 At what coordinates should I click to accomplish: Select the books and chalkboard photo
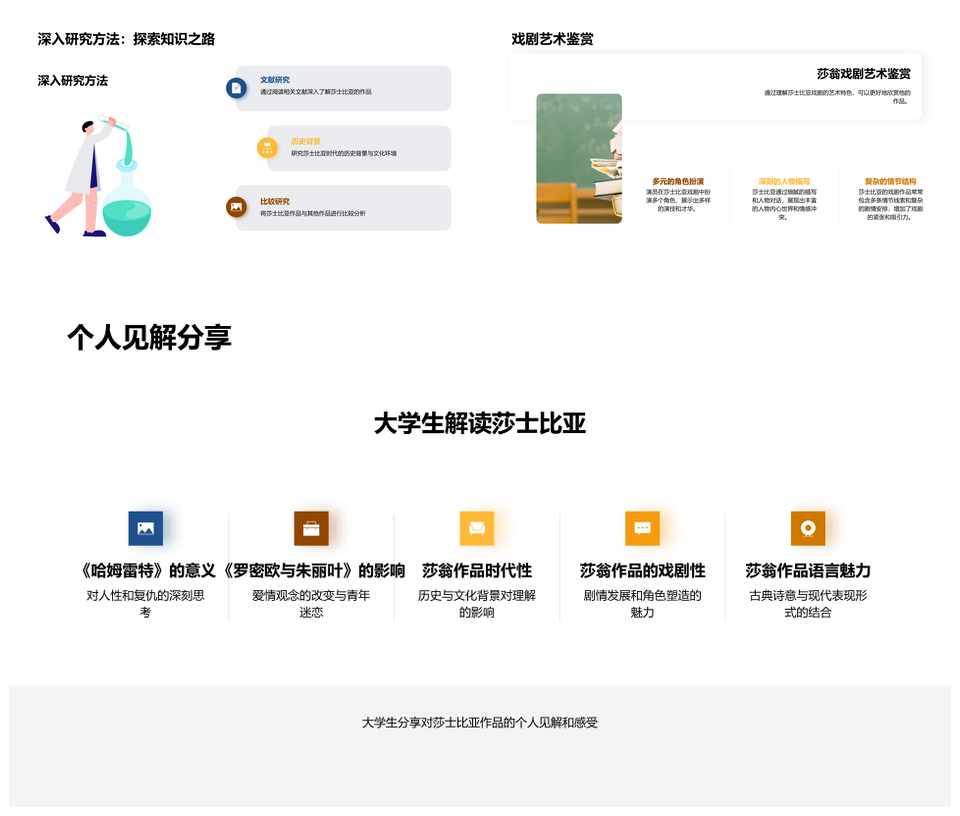(x=579, y=158)
